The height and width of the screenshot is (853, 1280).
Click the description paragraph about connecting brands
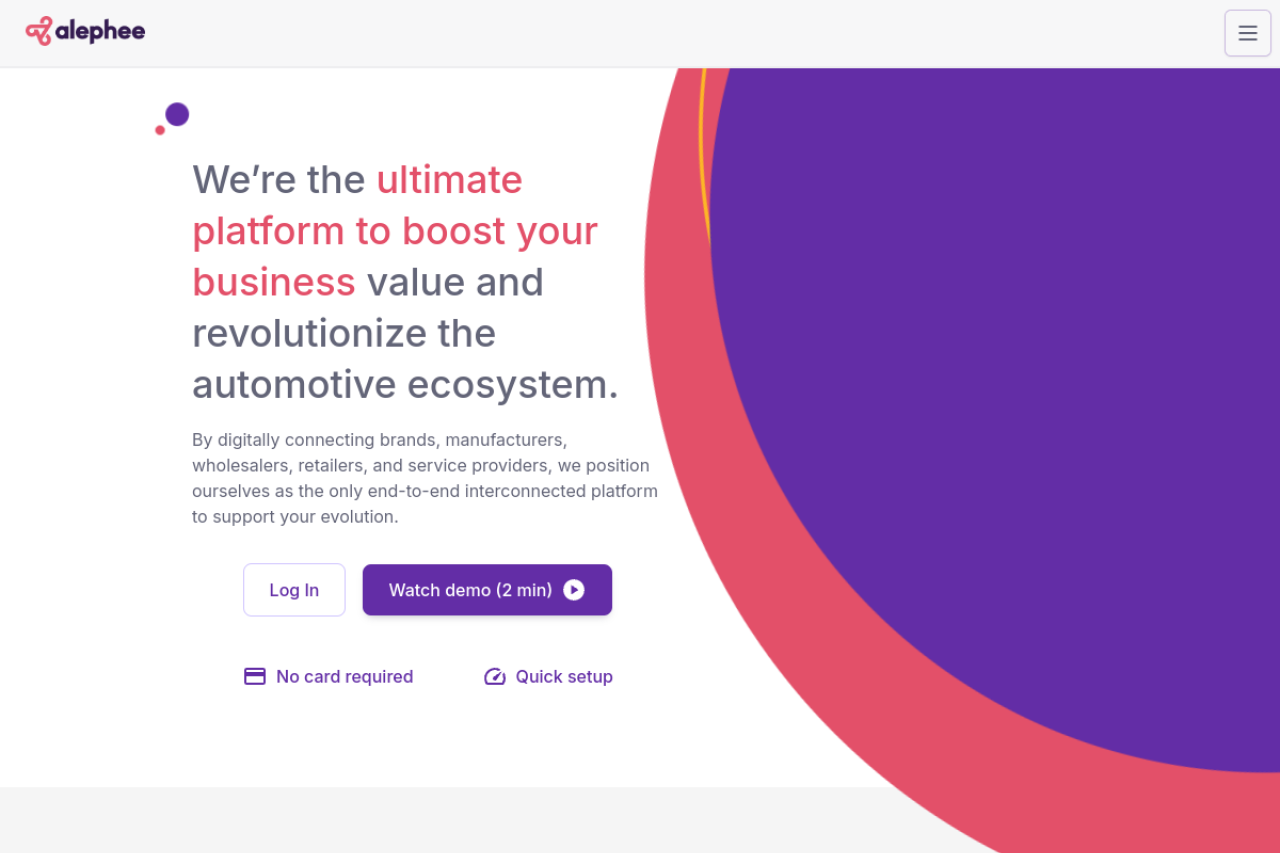(x=425, y=478)
